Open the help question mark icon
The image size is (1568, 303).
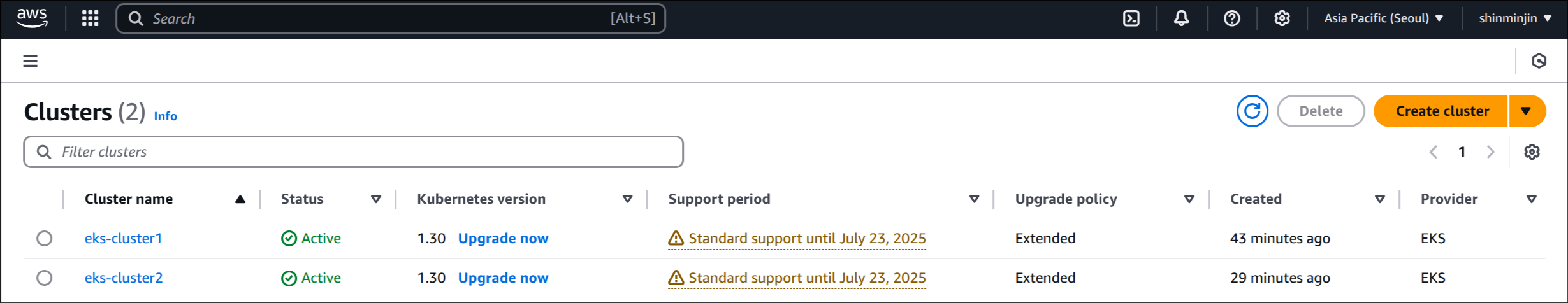[x=1232, y=18]
